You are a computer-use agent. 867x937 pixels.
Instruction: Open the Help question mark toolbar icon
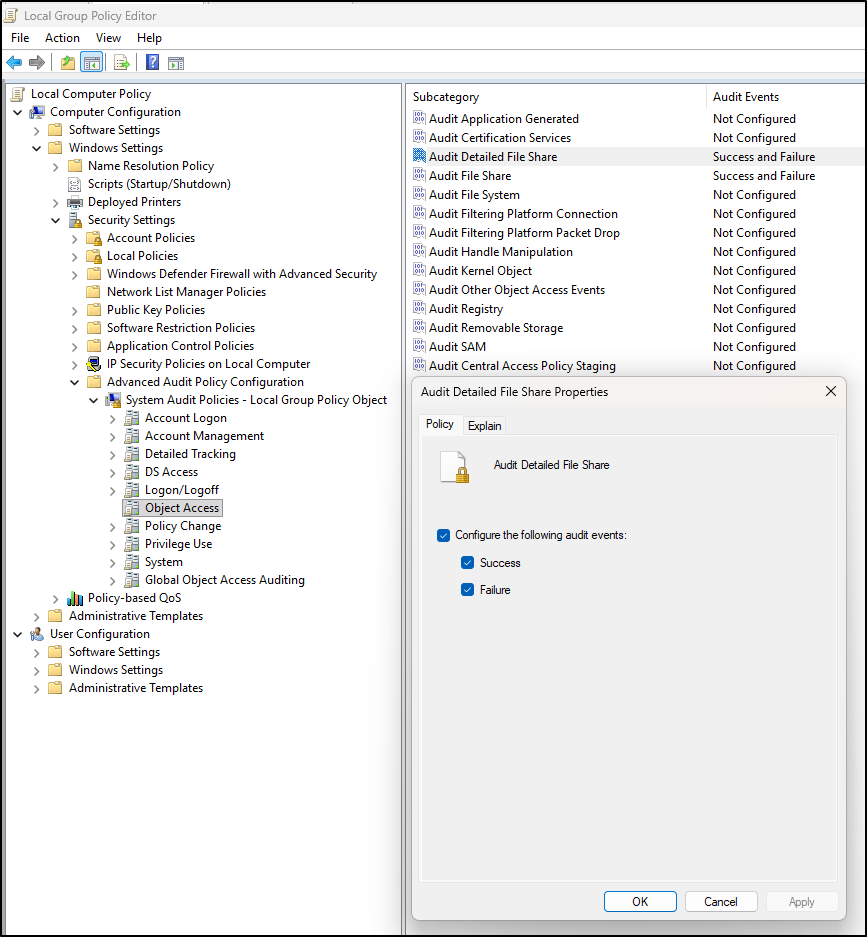[152, 62]
